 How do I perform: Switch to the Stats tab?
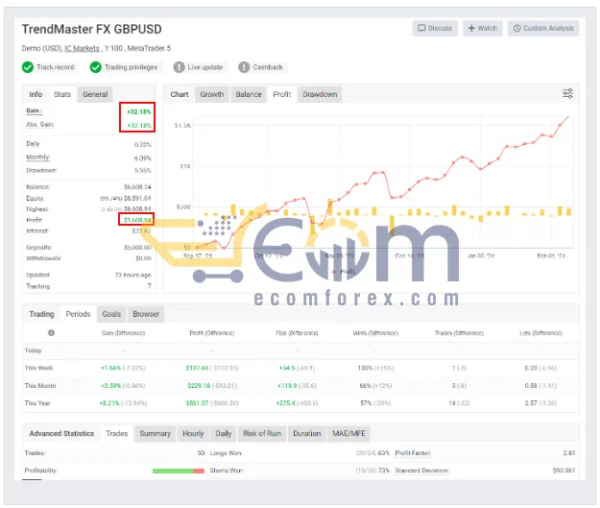(62, 94)
